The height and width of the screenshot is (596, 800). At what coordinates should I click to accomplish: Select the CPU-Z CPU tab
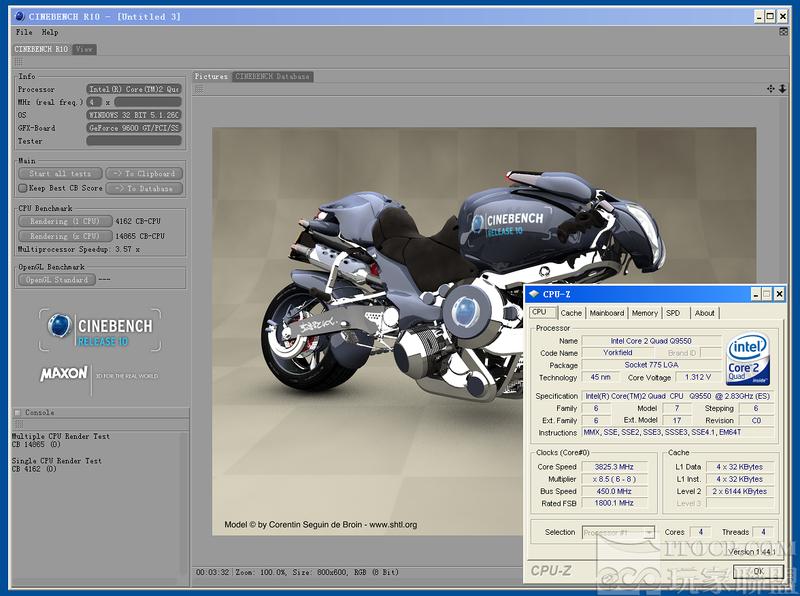tap(542, 312)
